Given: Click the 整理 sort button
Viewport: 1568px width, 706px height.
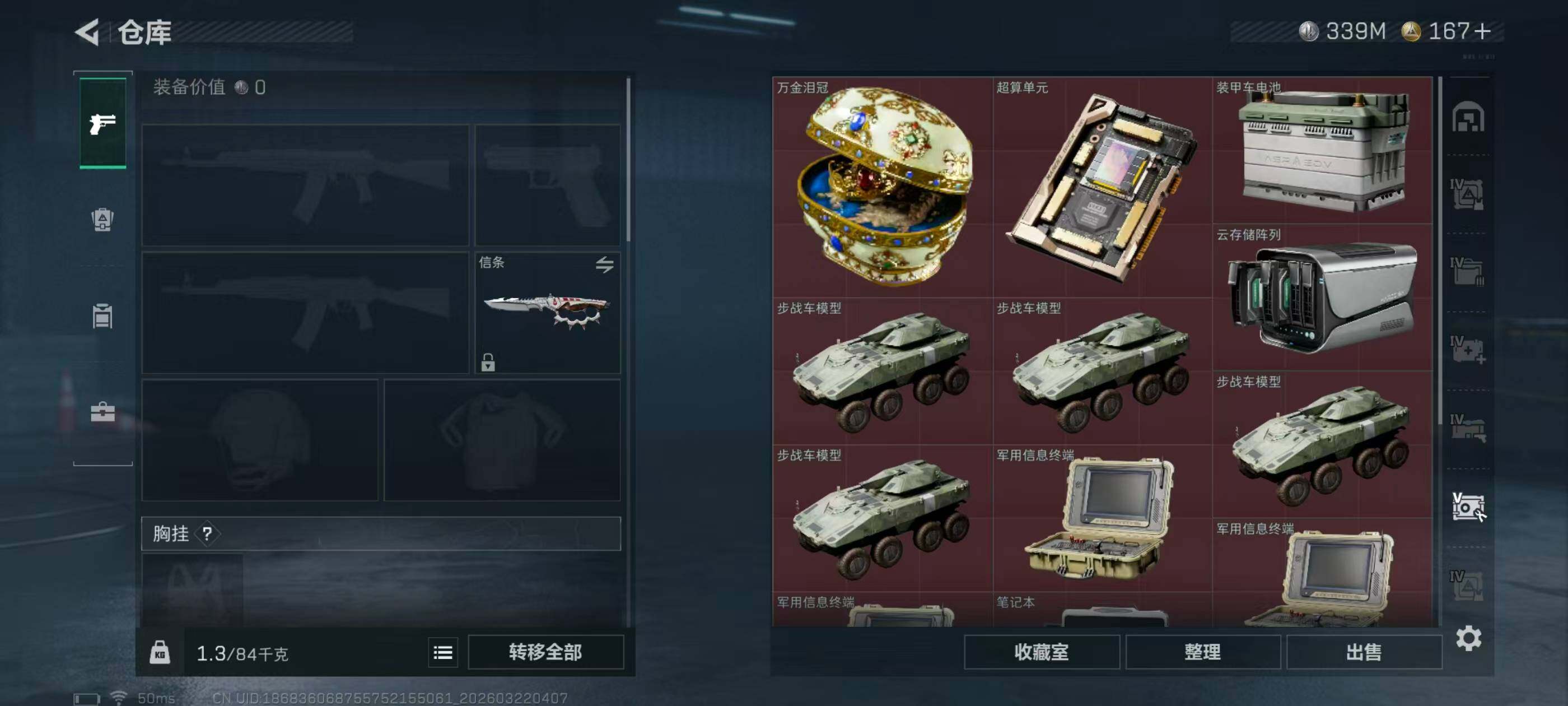Looking at the screenshot, I should [1202, 652].
